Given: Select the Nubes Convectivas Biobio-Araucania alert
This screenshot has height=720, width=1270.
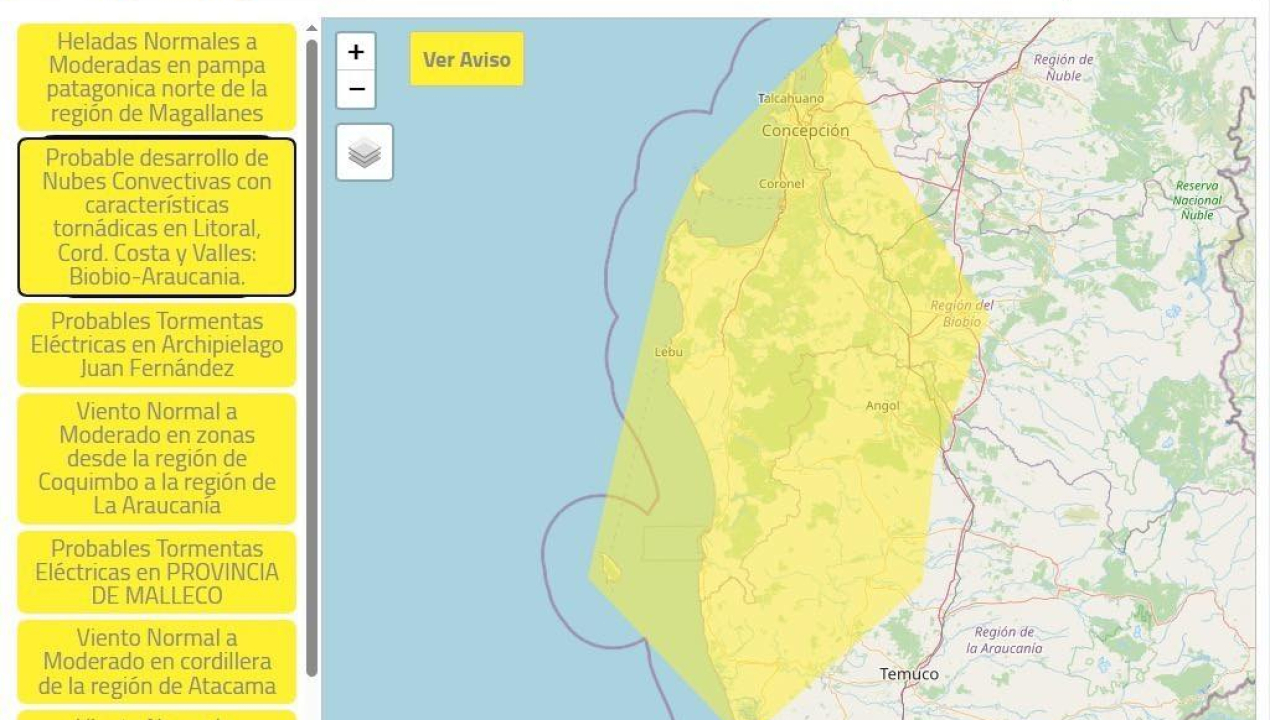Looking at the screenshot, I should [x=157, y=217].
